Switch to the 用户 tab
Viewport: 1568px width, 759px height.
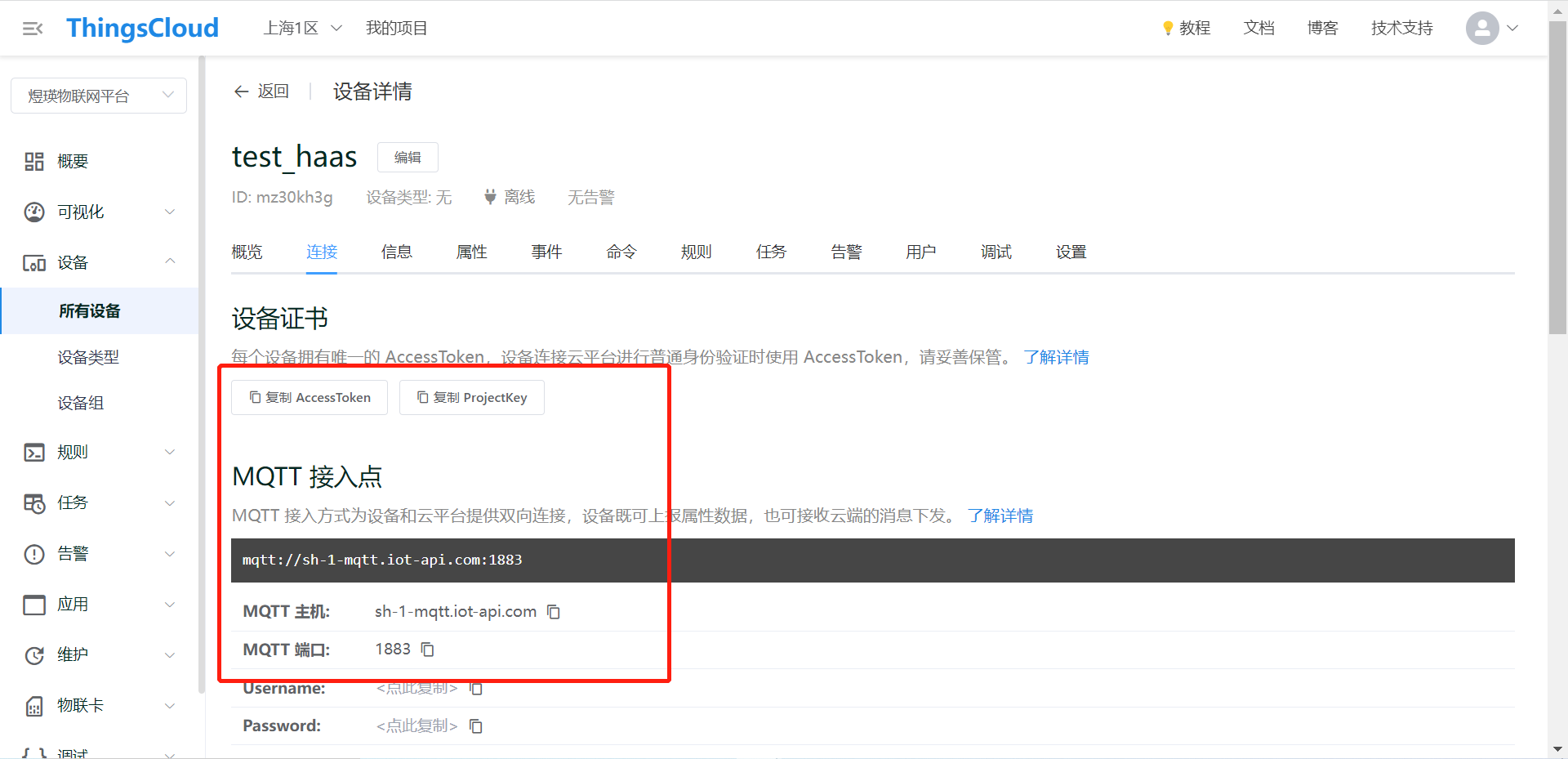pyautogui.click(x=921, y=252)
